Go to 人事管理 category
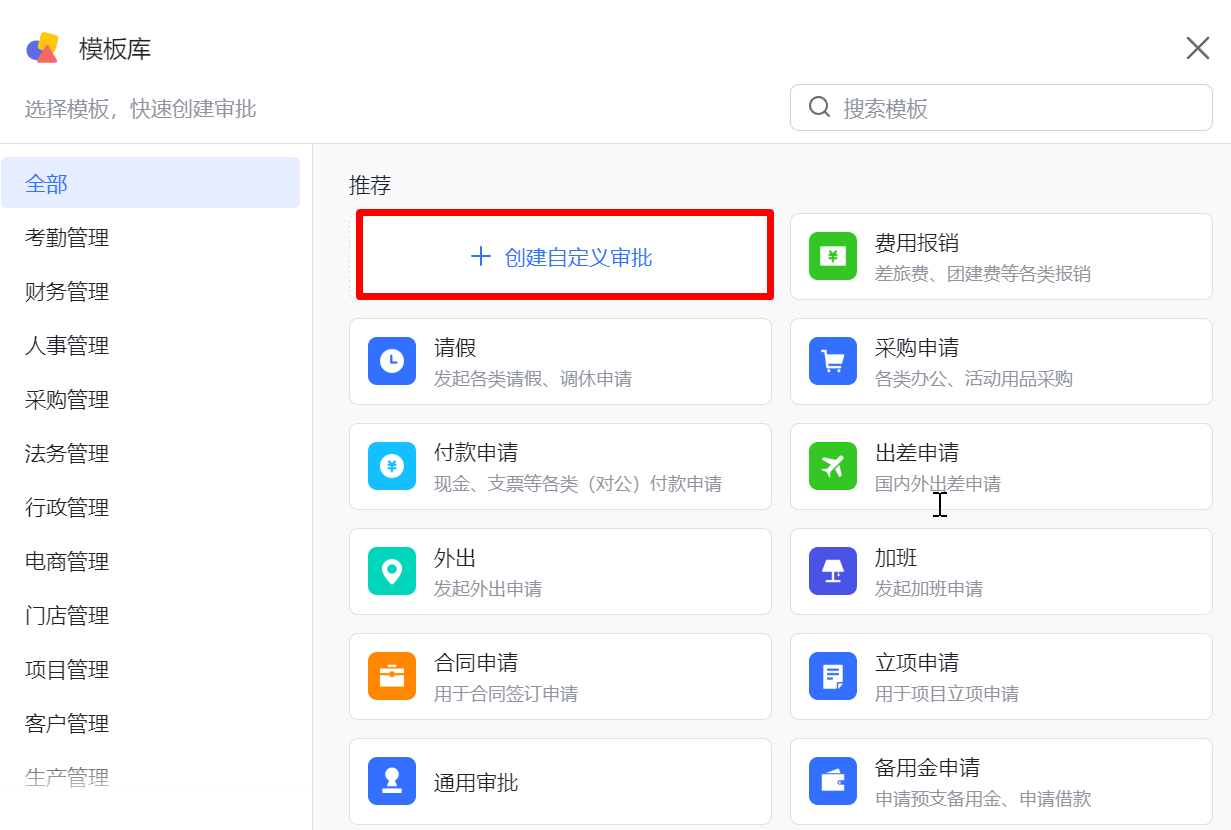The height and width of the screenshot is (830, 1231). coord(67,346)
